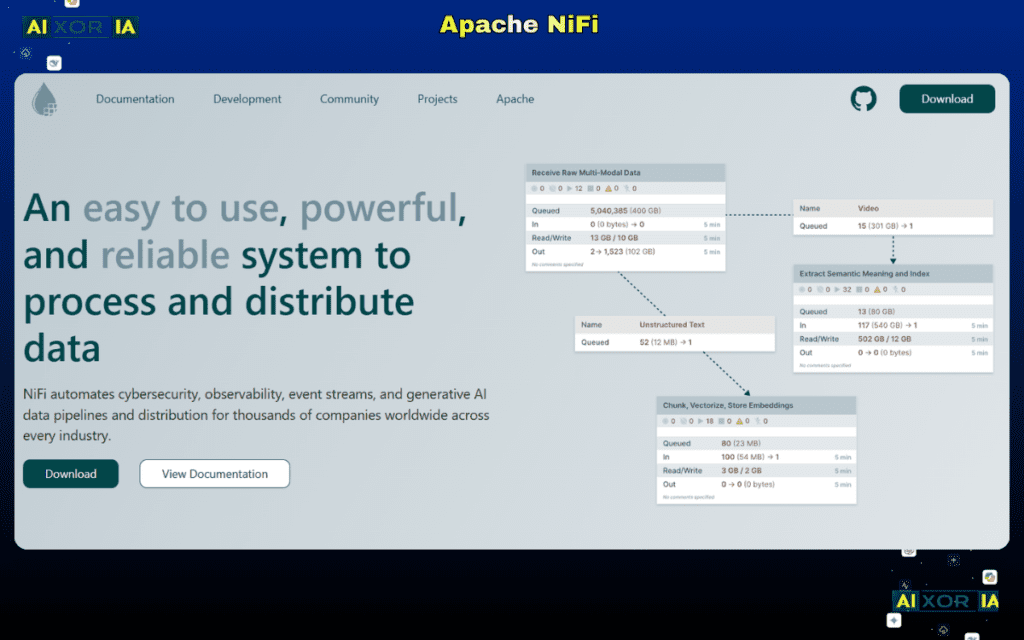This screenshot has width=1024, height=640.
Task: Click the invalid processors icon on Extract Semantic panel
Action: point(858,290)
